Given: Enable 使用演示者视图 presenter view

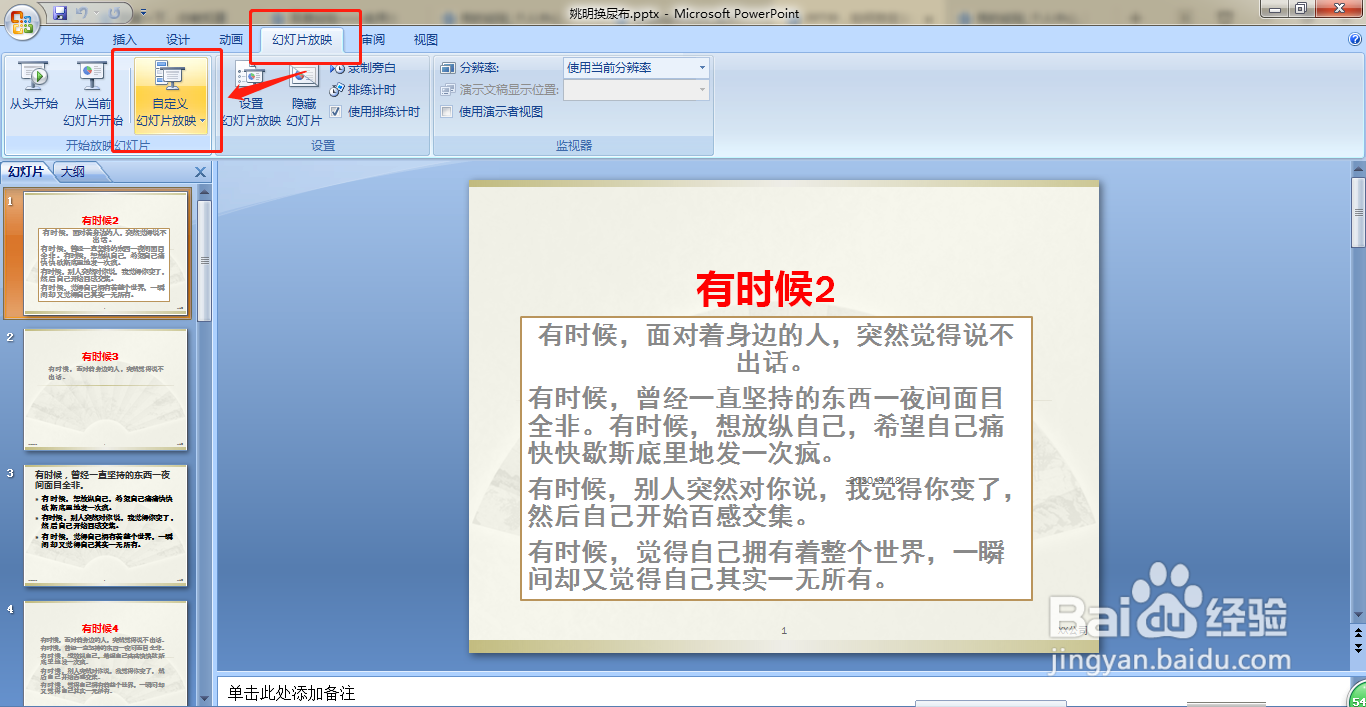Looking at the screenshot, I should 446,111.
